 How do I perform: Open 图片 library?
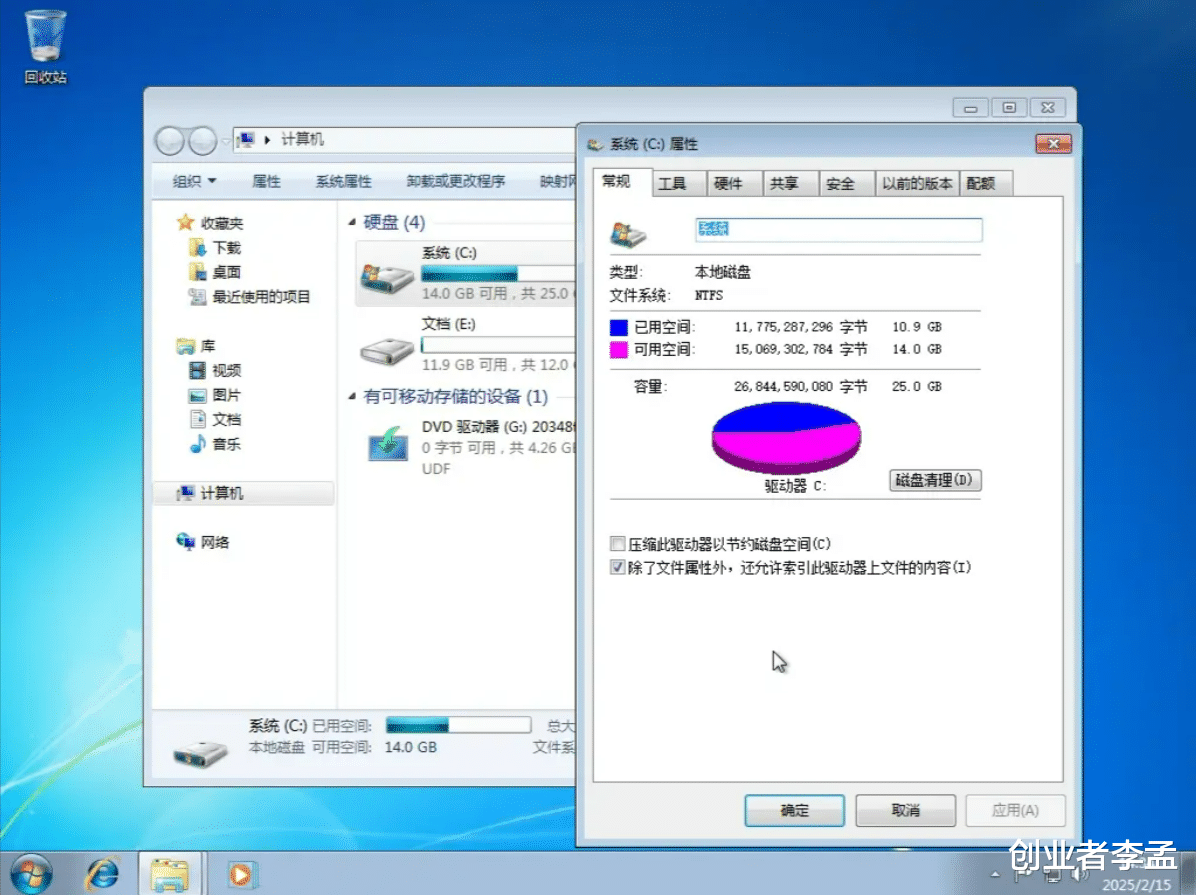pos(226,394)
